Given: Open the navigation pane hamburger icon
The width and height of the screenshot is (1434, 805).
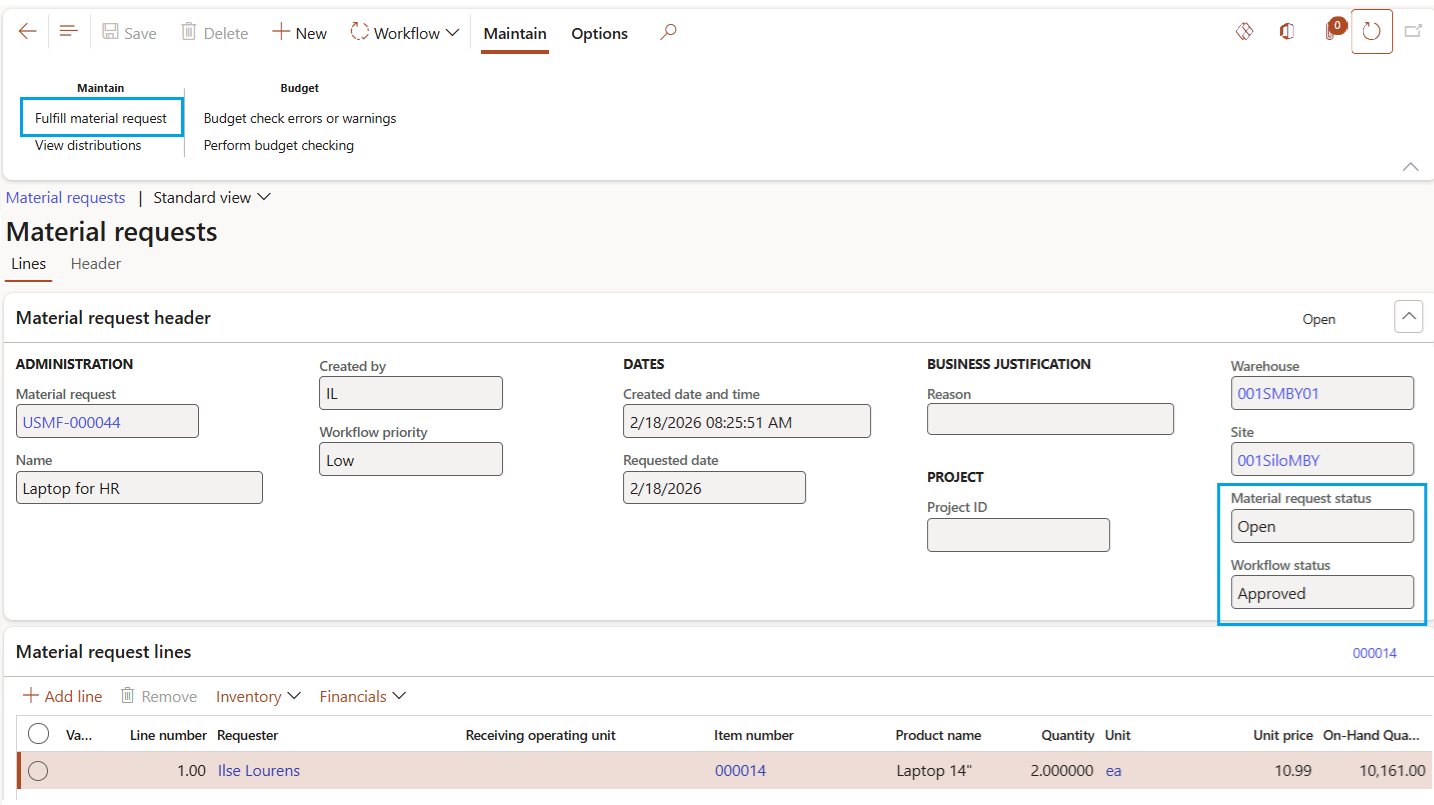Looking at the screenshot, I should pos(68,32).
